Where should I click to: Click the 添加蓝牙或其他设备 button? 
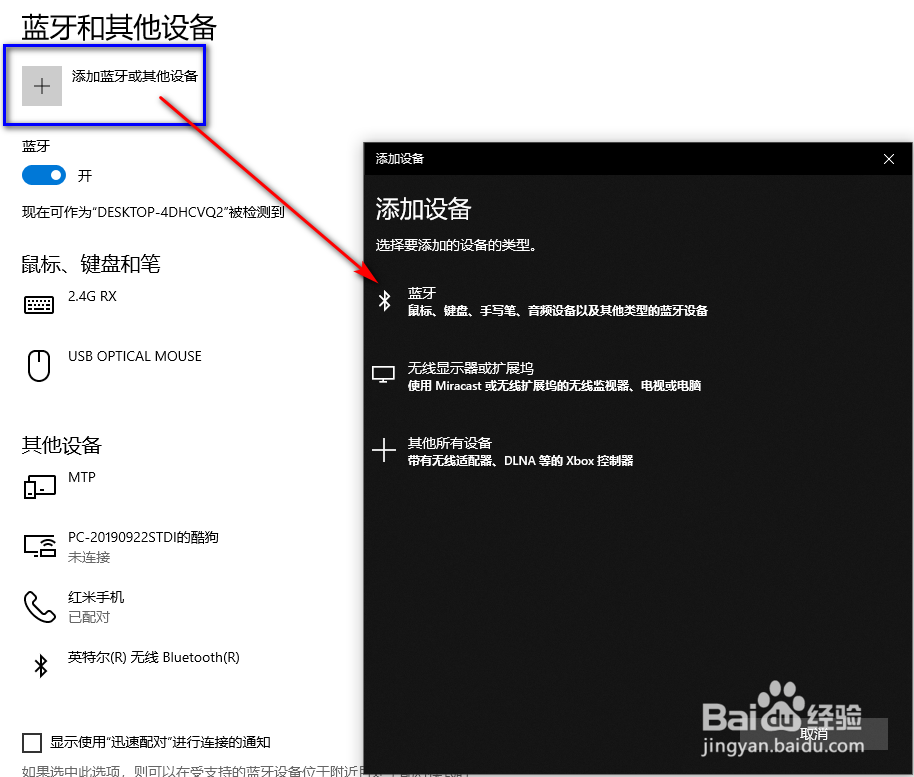(105, 85)
